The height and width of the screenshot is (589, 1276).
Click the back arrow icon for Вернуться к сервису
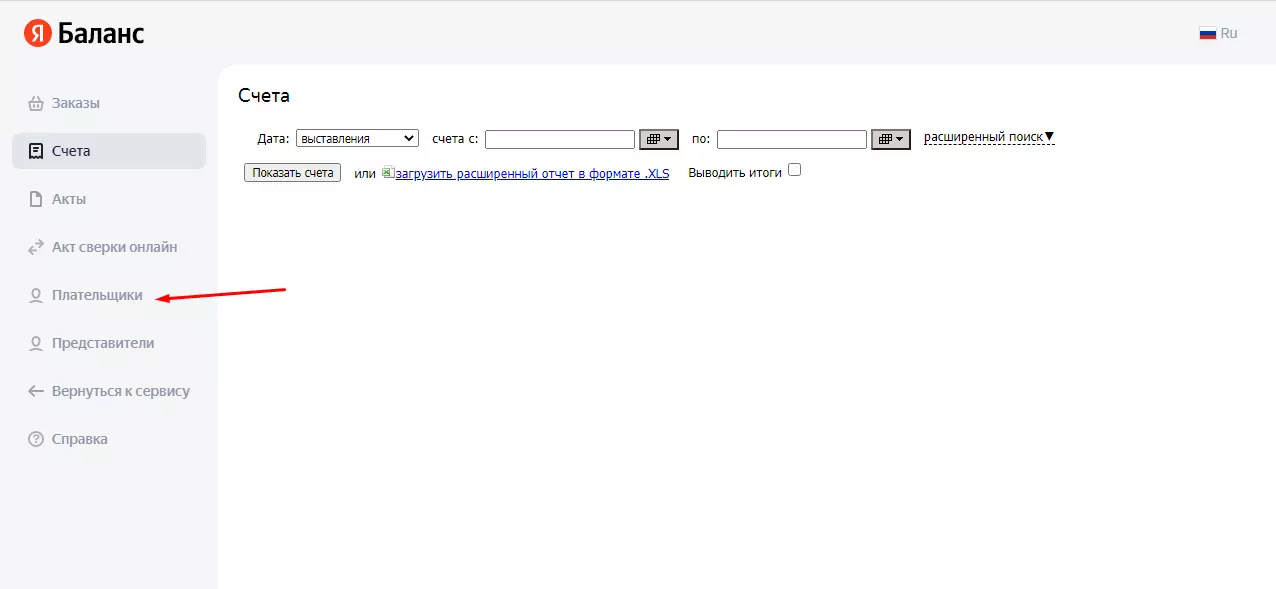(36, 391)
